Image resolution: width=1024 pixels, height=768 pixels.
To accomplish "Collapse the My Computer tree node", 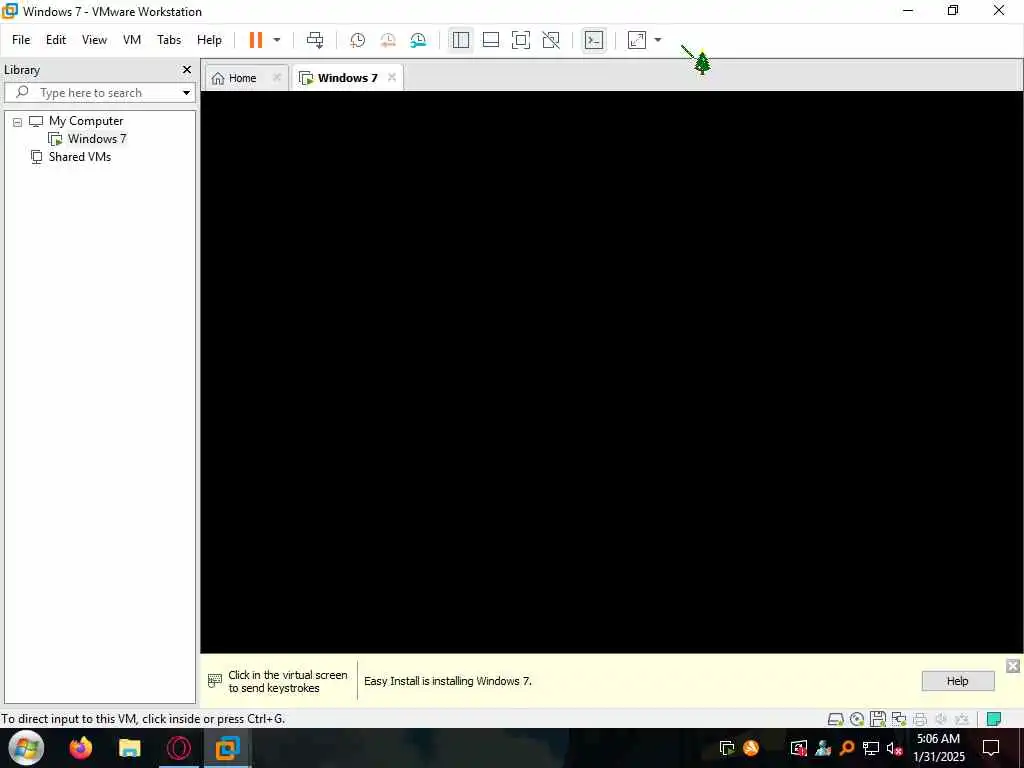I will pyautogui.click(x=18, y=121).
